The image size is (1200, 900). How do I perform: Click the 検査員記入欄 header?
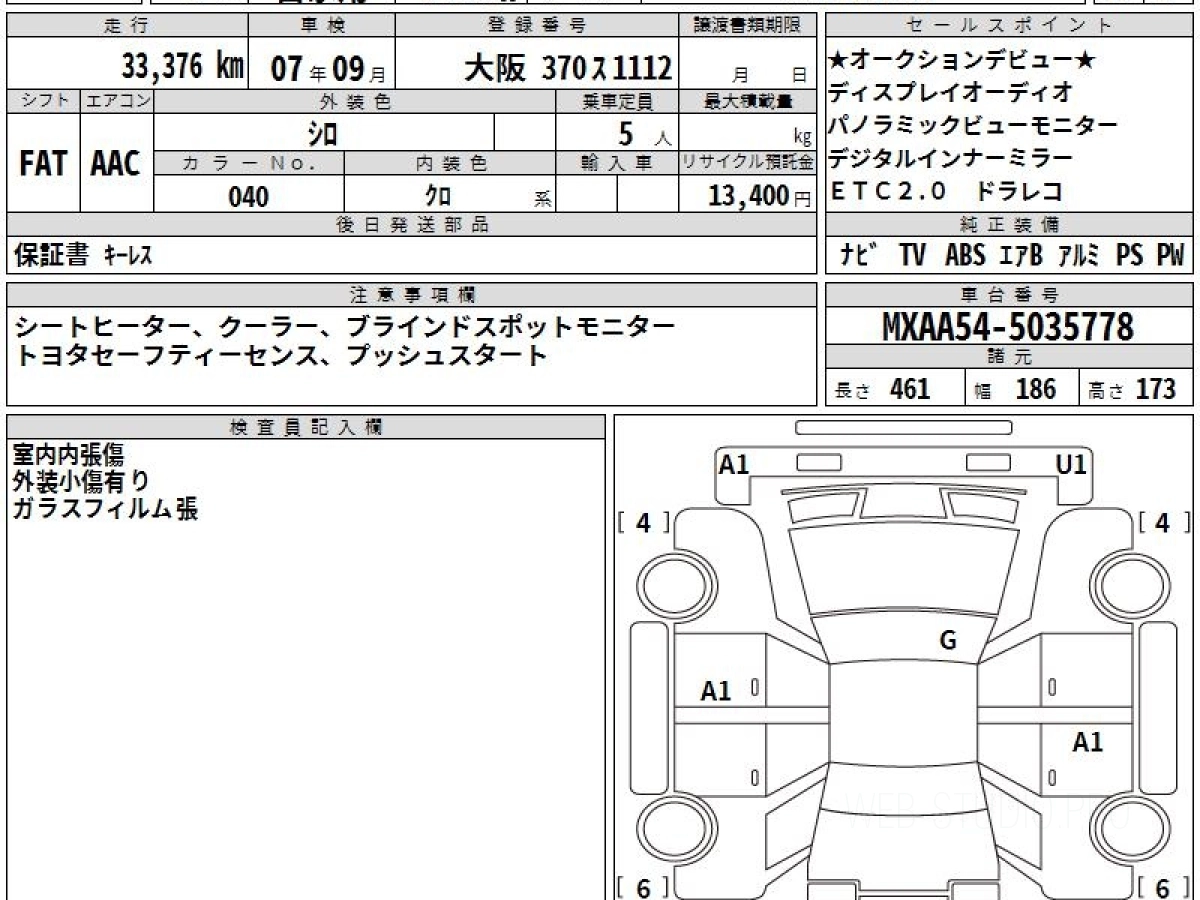(x=306, y=426)
